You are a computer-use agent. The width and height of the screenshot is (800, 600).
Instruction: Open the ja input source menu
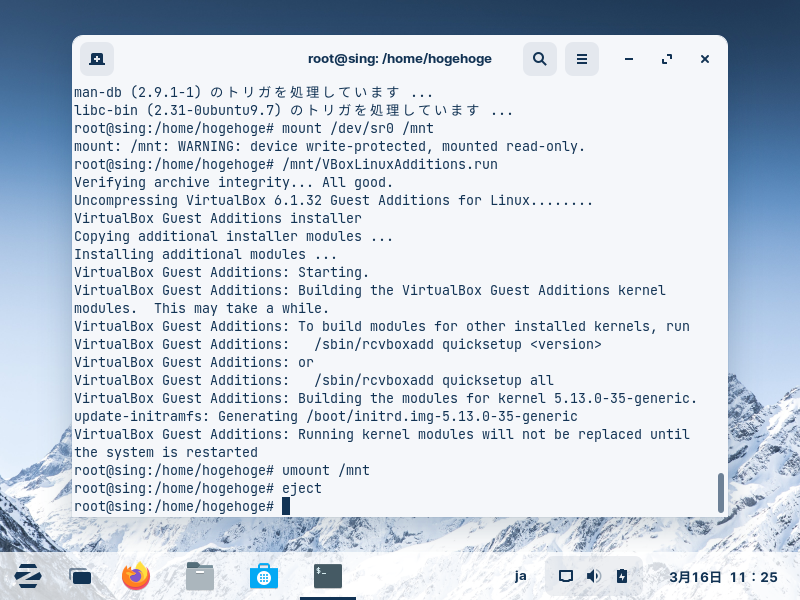point(520,577)
